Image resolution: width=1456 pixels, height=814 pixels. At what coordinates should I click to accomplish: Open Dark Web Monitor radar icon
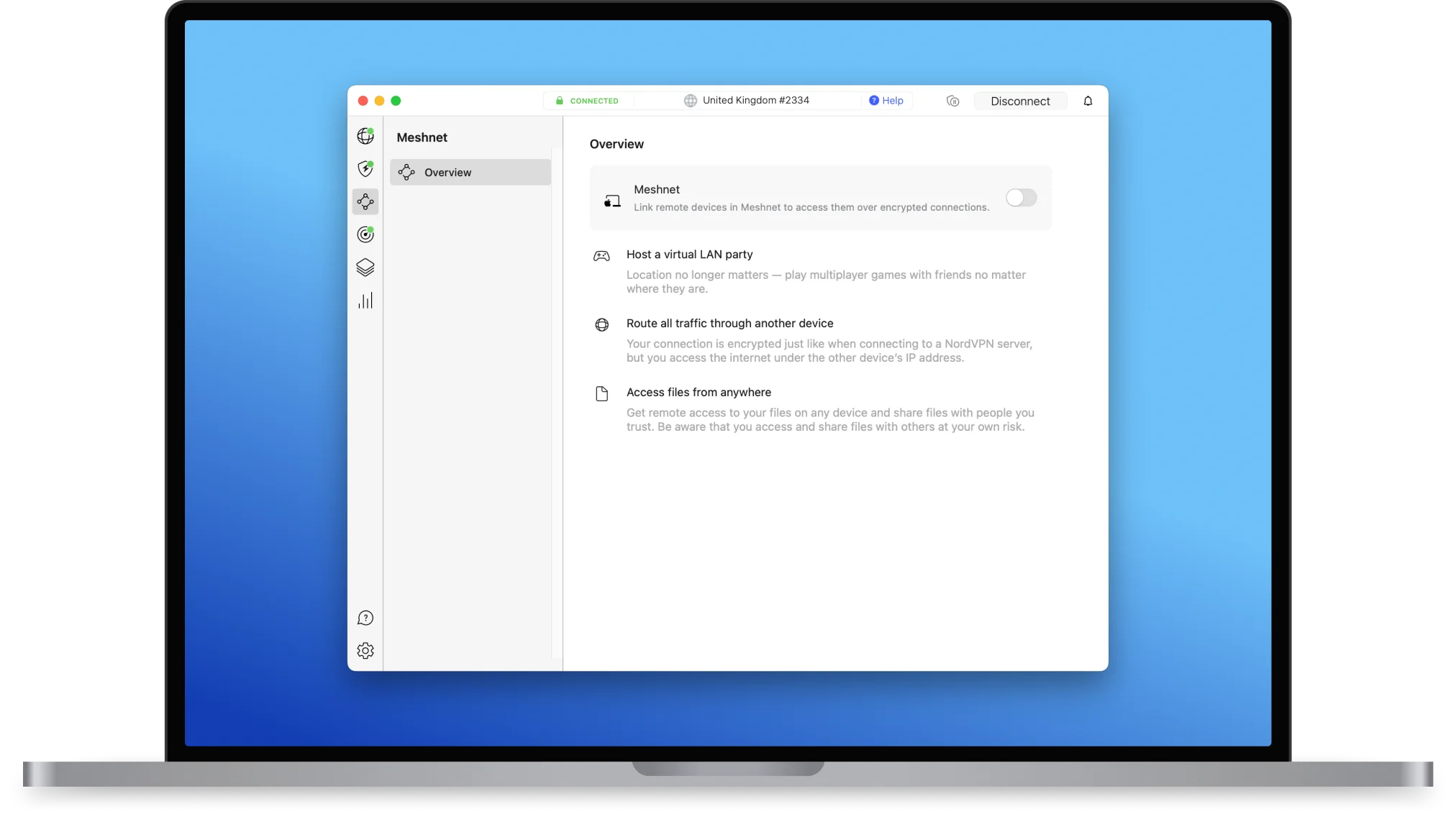click(x=365, y=234)
